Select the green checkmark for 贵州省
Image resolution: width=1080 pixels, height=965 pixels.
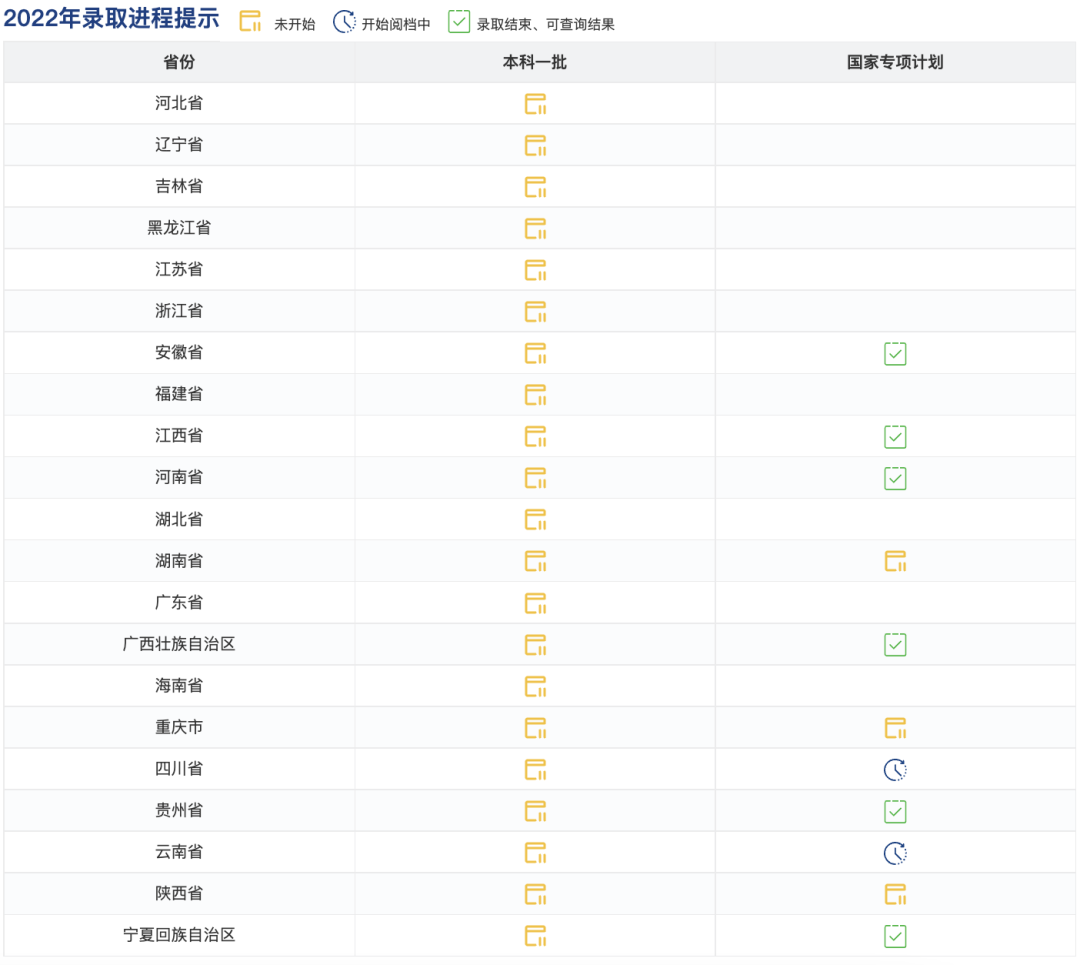(895, 811)
